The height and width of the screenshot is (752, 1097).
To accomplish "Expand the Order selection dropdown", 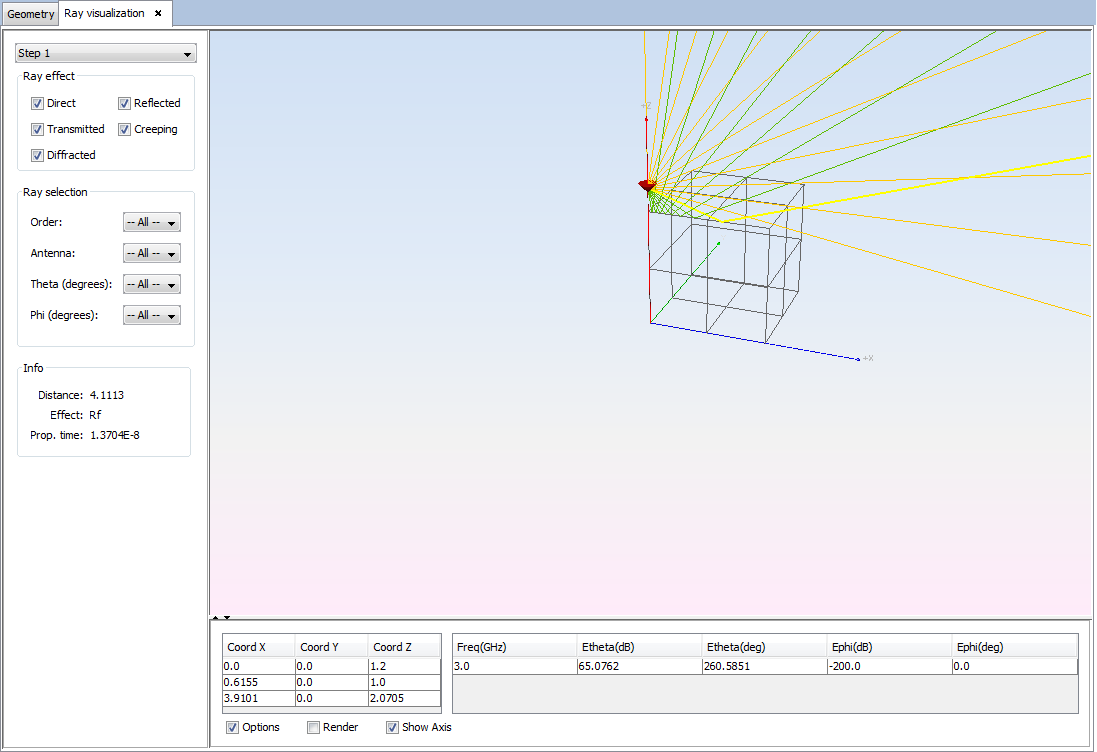I will (x=151, y=222).
